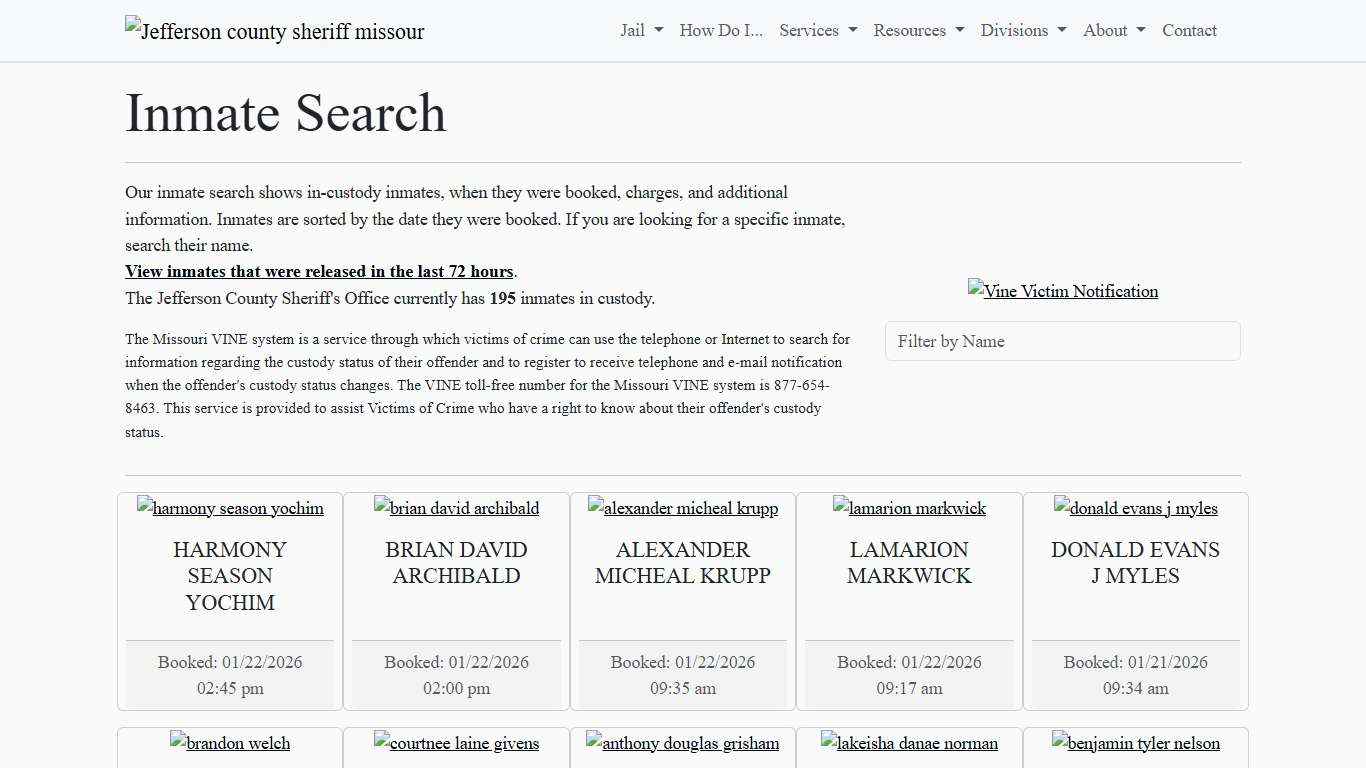Expand the Jail dropdown menu

point(640,31)
